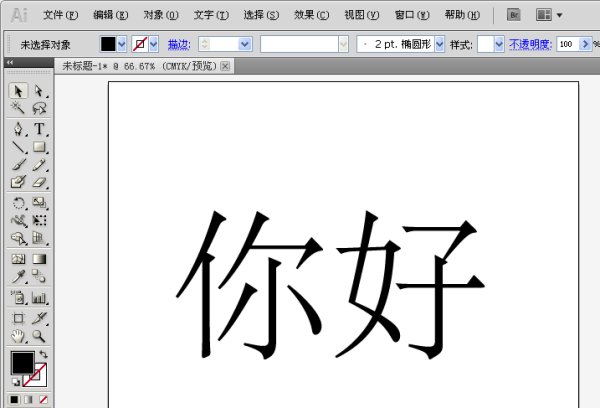Select the Artboard tool
600x408 pixels.
point(18,318)
